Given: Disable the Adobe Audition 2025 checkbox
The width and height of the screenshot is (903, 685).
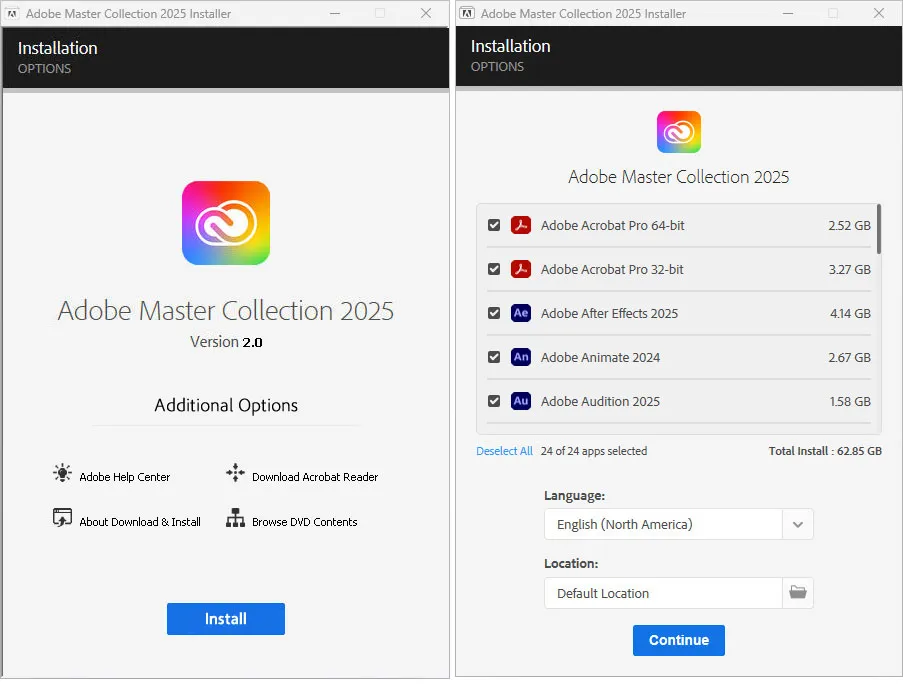Looking at the screenshot, I should (x=494, y=401).
